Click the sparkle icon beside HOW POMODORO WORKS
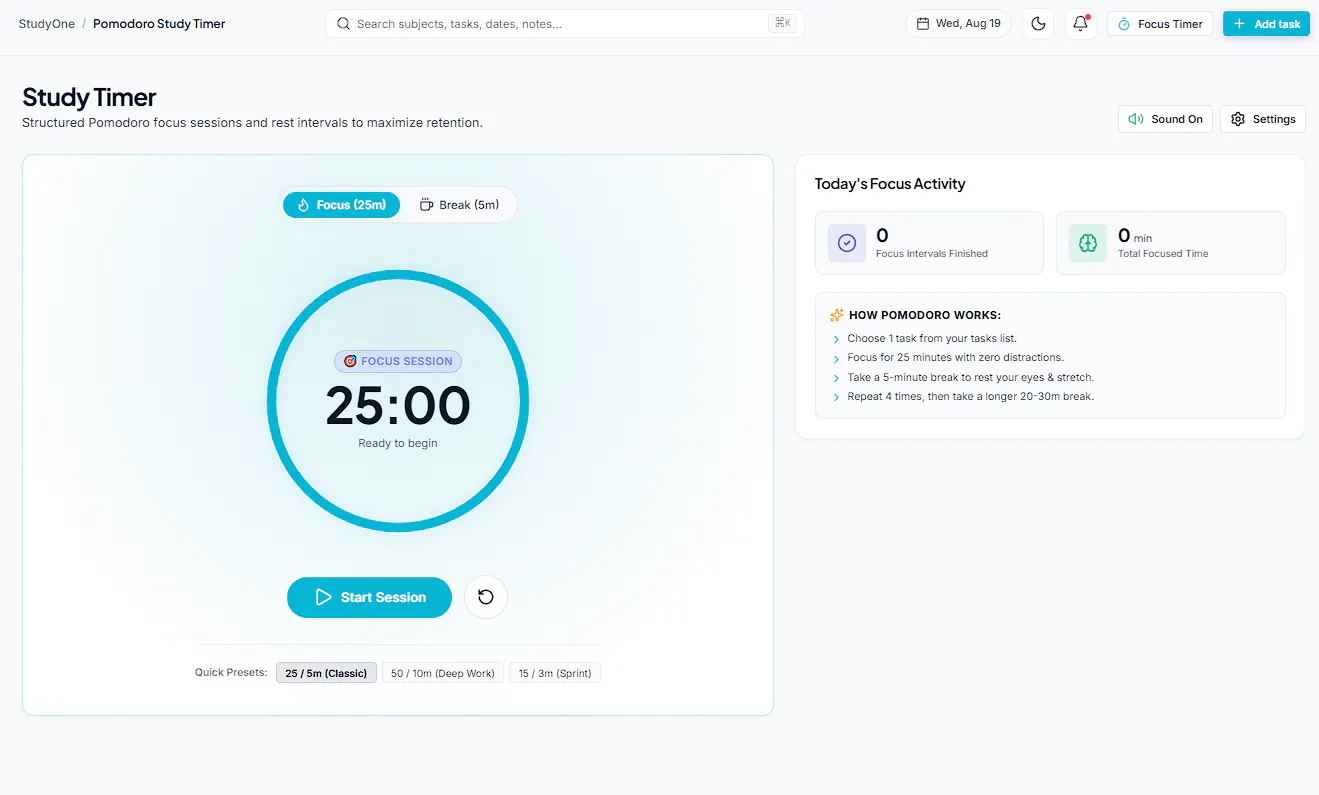Screen dimensions: 1319x795 coord(837,315)
